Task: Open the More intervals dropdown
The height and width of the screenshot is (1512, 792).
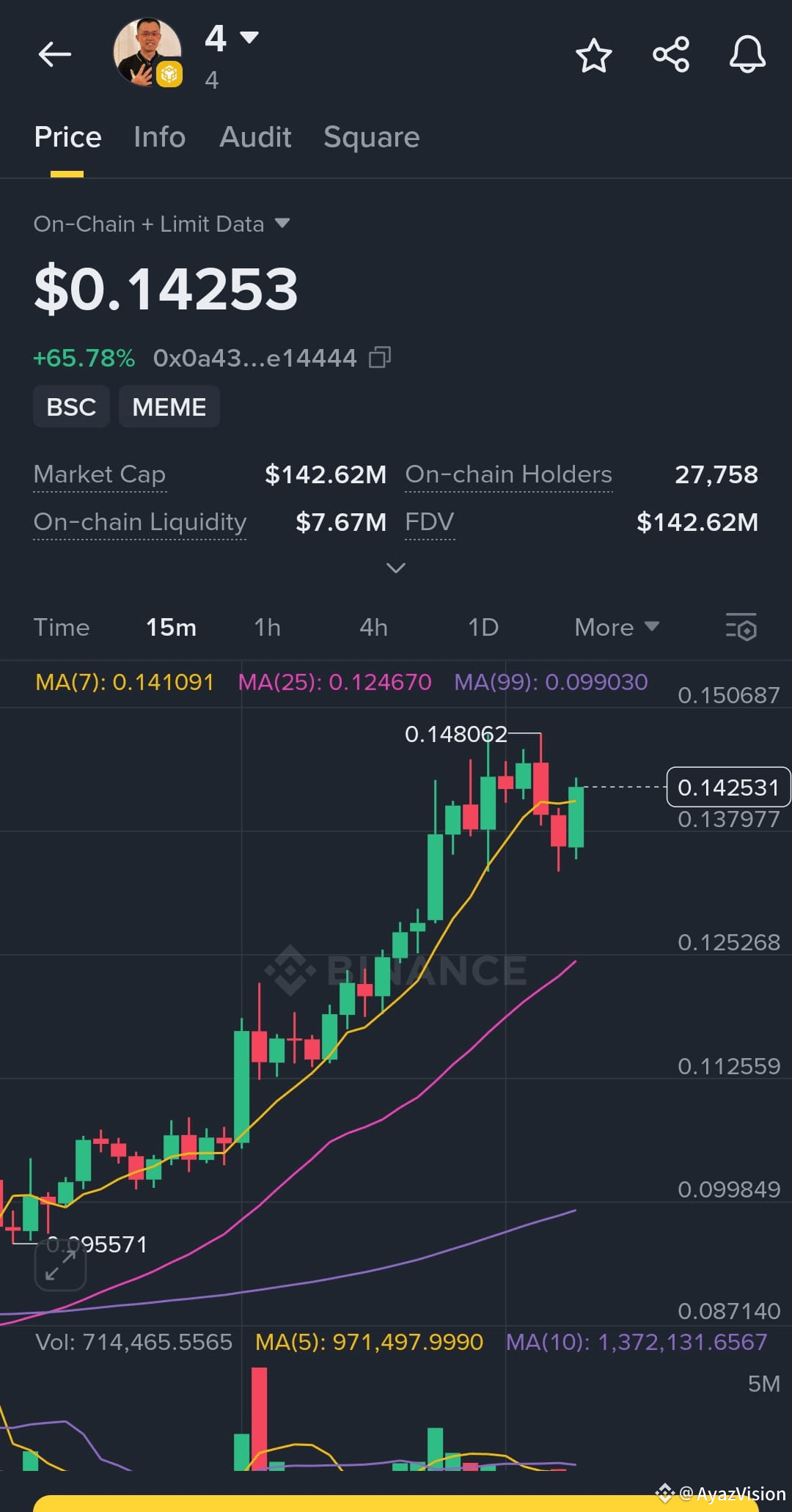Action: click(617, 628)
